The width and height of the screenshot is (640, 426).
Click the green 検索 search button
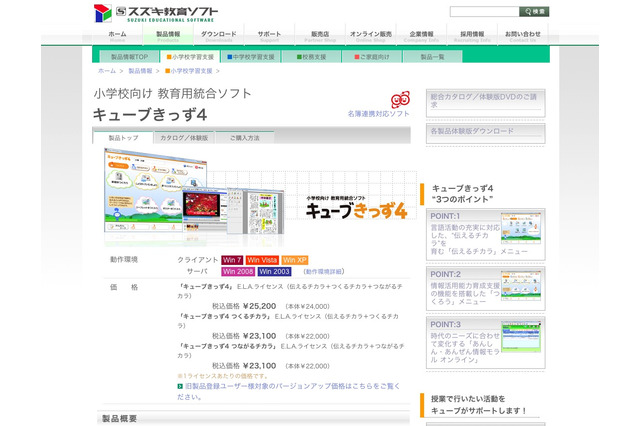534,11
